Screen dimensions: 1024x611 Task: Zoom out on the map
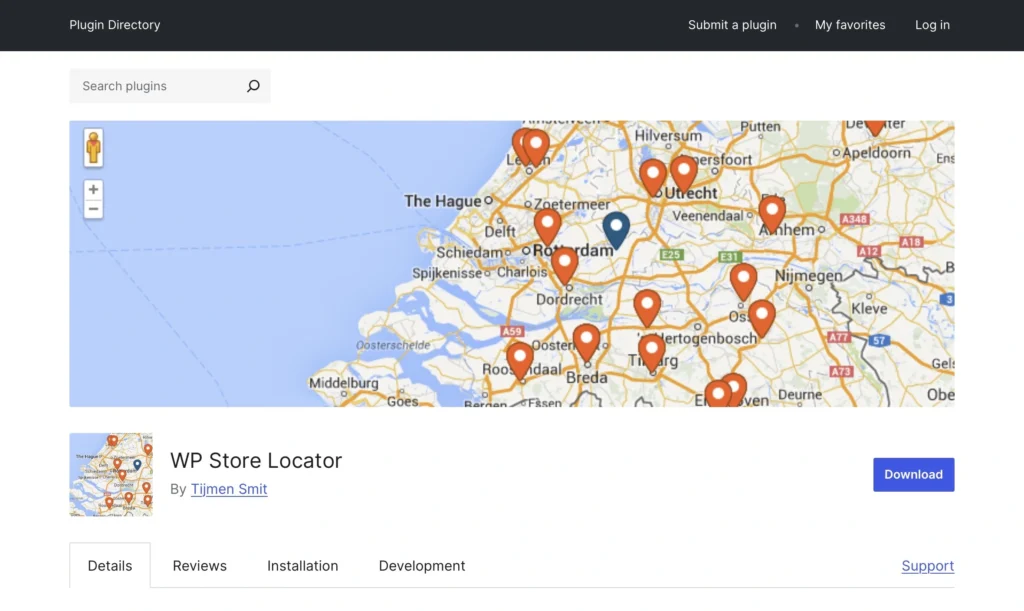pyautogui.click(x=93, y=208)
